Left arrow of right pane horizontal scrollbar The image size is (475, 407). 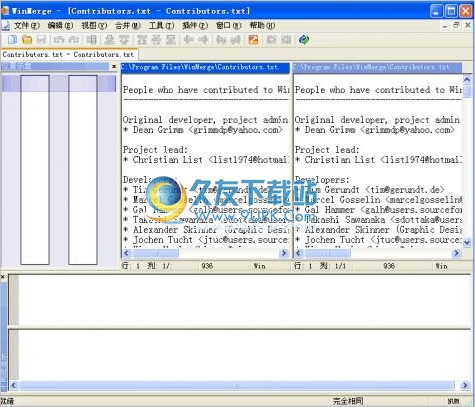pyautogui.click(x=298, y=253)
